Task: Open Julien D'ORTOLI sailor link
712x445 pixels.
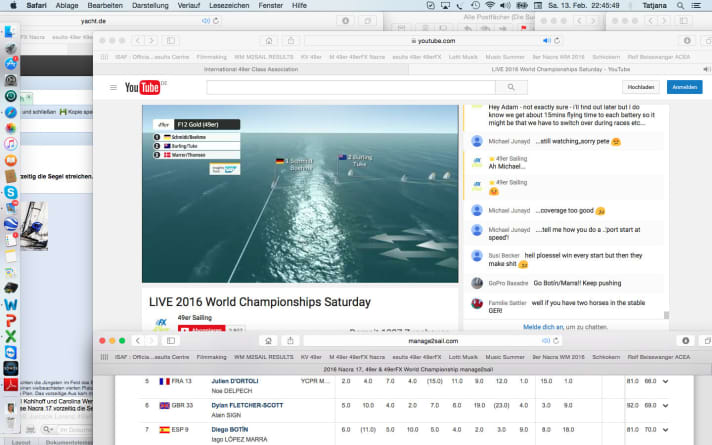Action: pos(235,381)
